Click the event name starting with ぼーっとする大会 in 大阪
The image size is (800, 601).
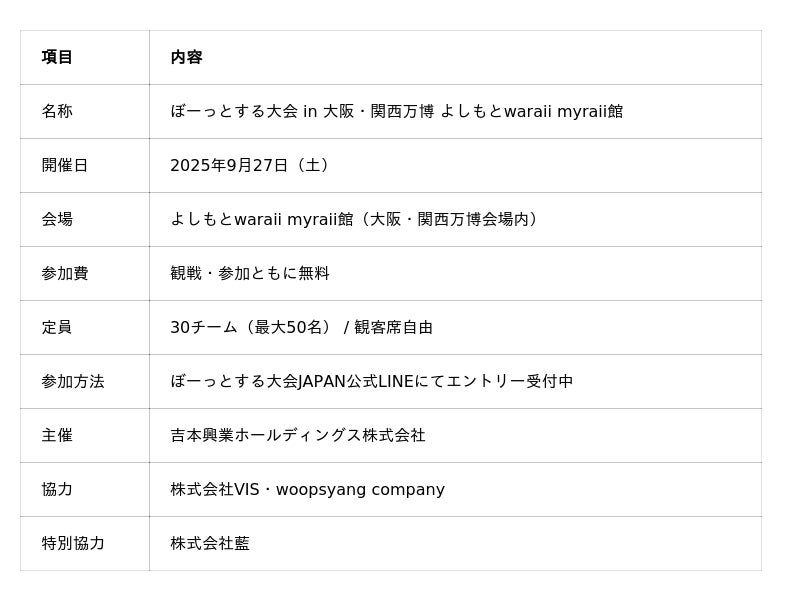point(396,112)
